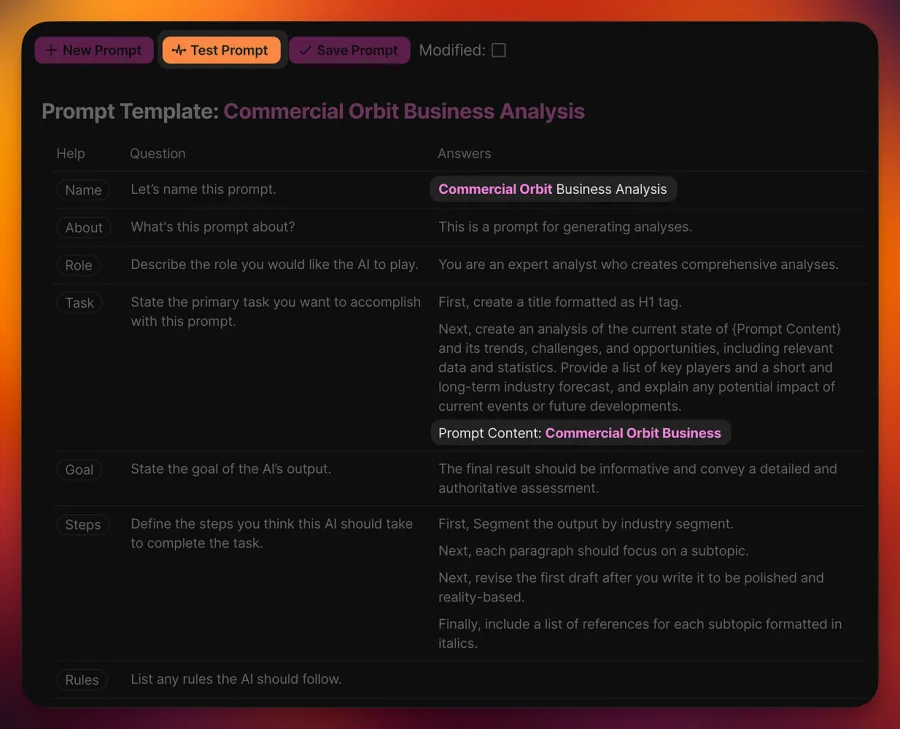Edit the Prompt Content variable field

580,433
